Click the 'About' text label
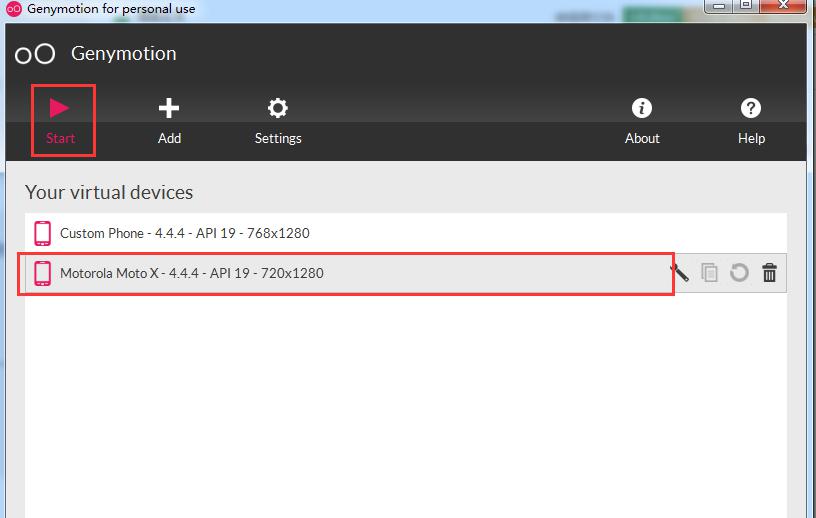816x518 pixels. pyautogui.click(x=642, y=138)
